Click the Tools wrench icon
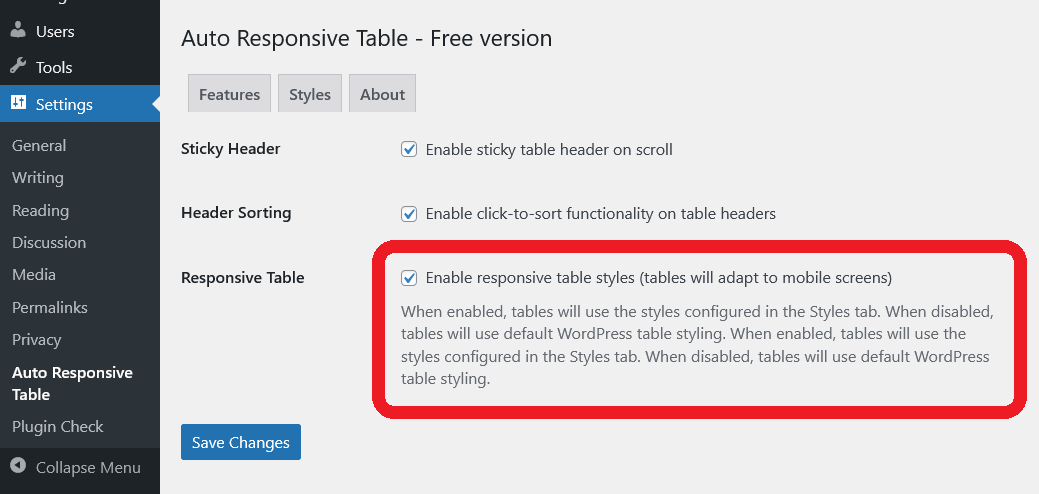 click(18, 67)
